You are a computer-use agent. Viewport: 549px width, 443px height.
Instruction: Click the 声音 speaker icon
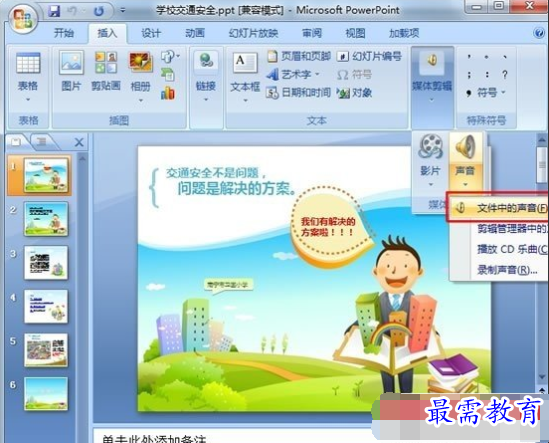[x=465, y=147]
